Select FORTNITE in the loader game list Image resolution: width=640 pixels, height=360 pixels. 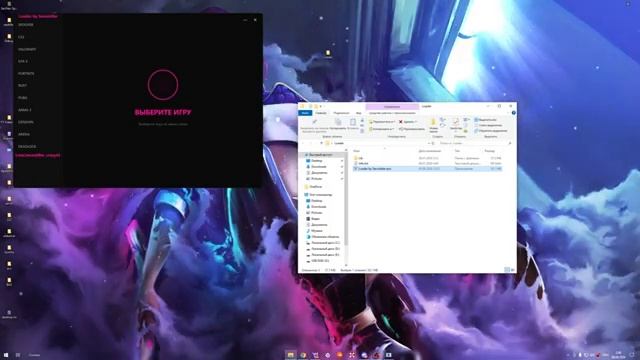[x=26, y=73]
